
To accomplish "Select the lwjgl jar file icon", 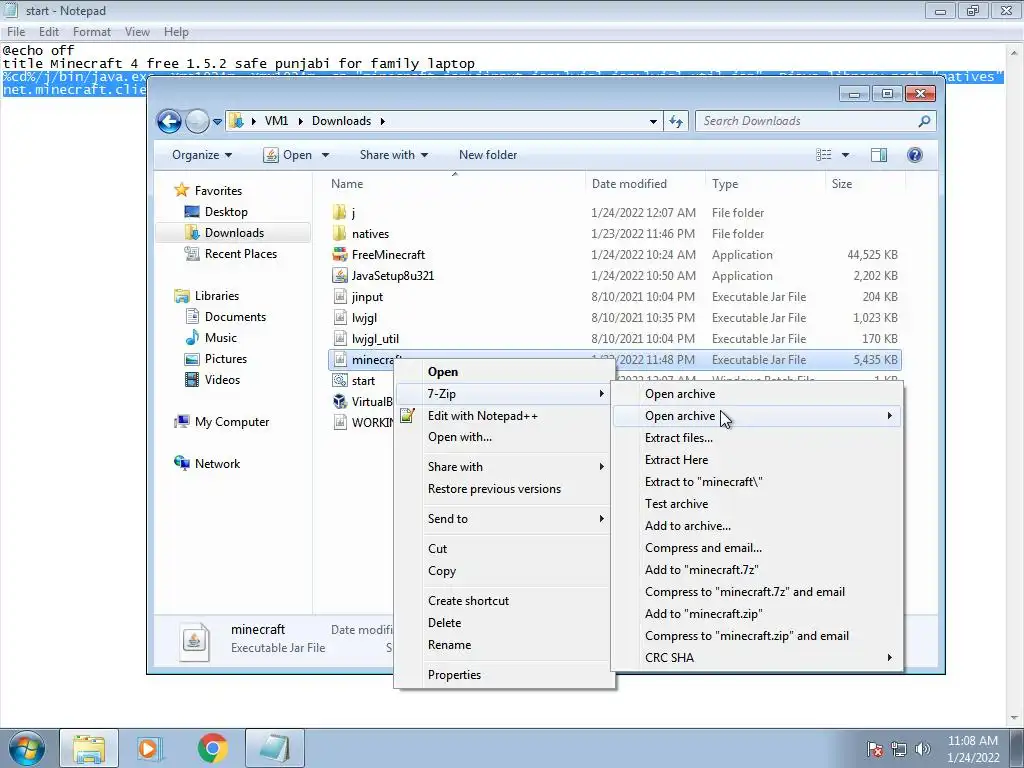I will (x=340, y=318).
